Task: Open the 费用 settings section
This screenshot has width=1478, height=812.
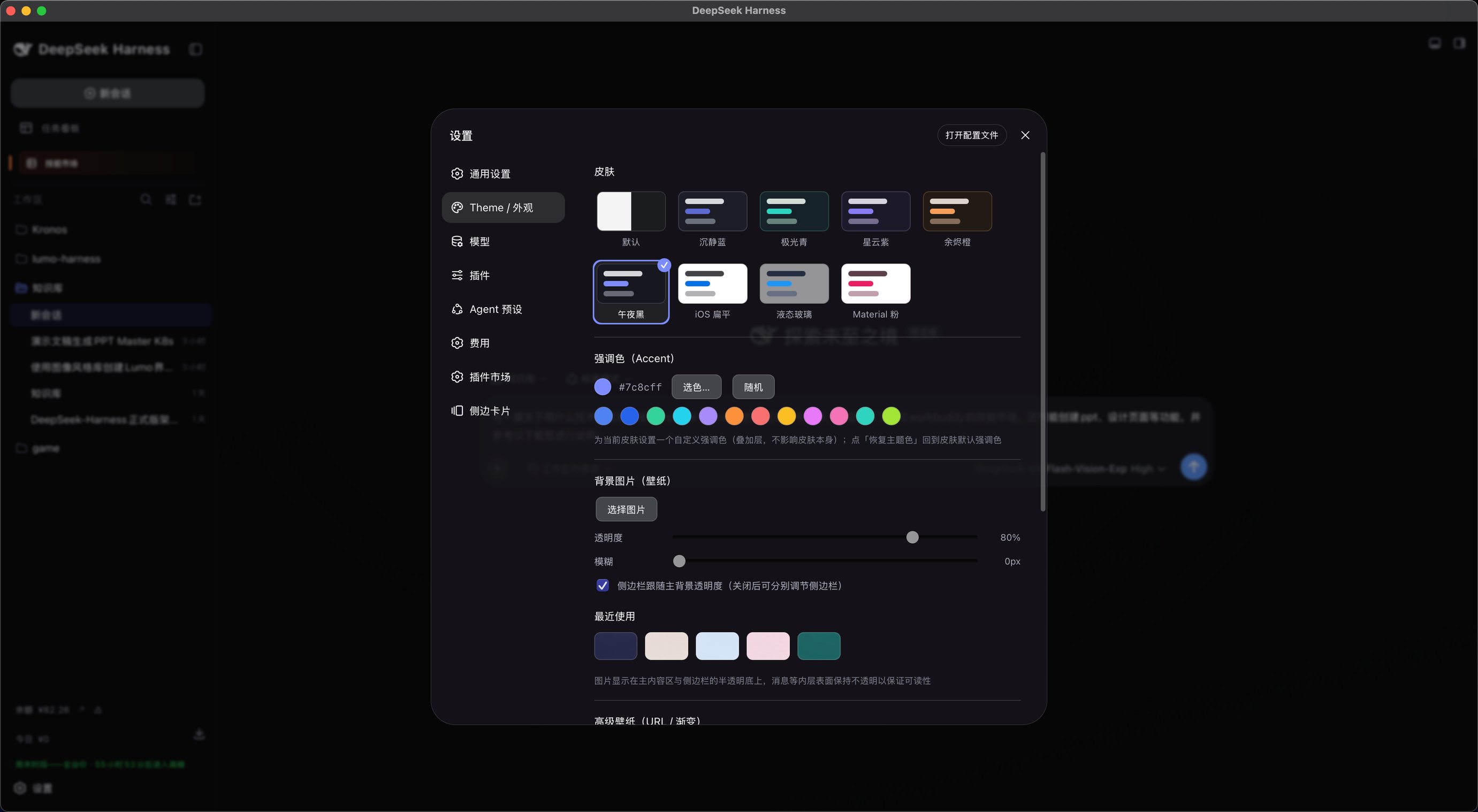Action: pyautogui.click(x=503, y=343)
